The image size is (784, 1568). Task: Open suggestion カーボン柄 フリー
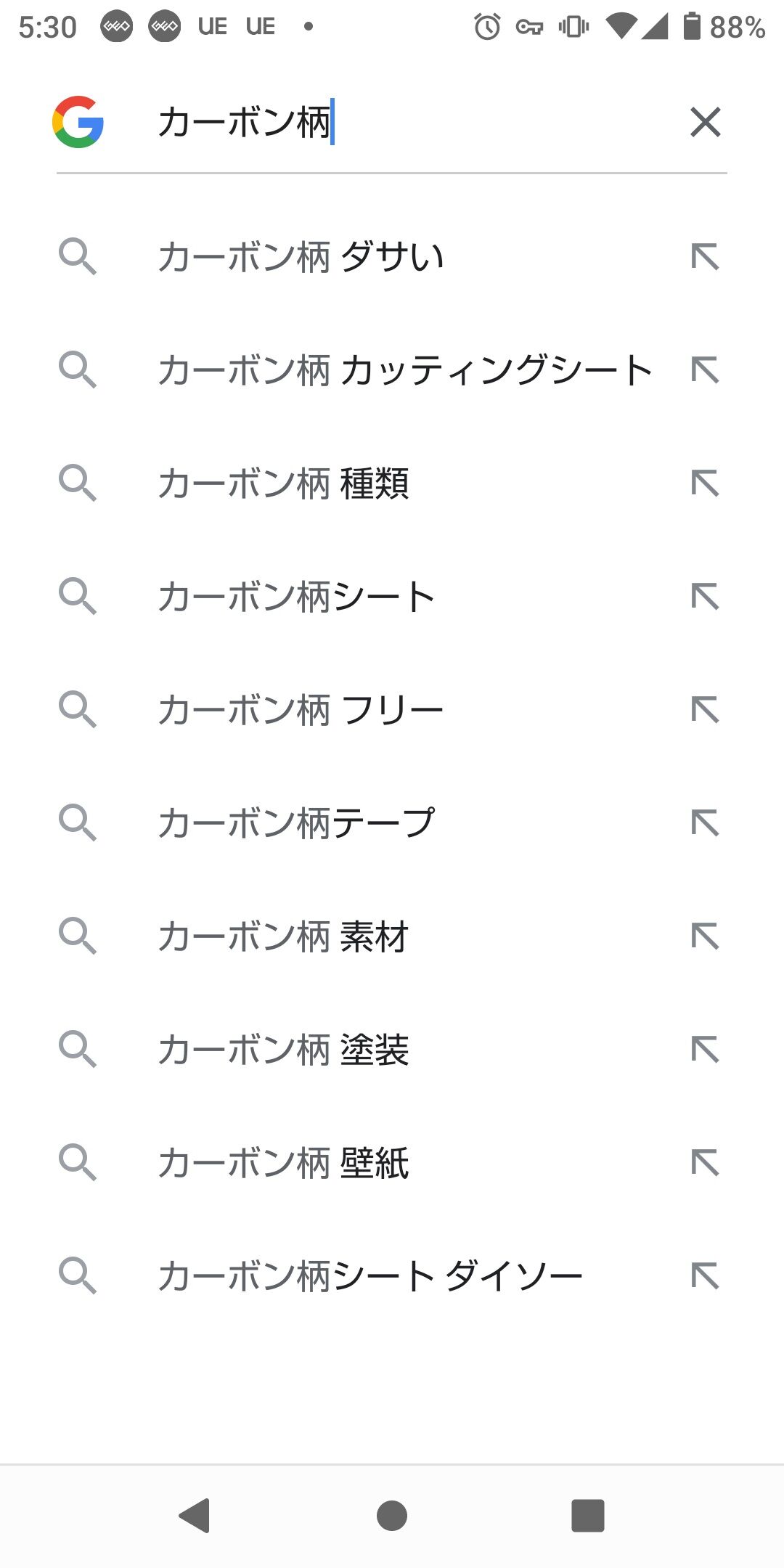301,710
